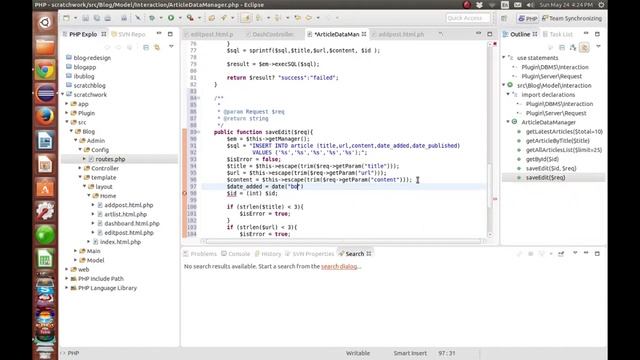Expand the Model folder in tree
Image resolution: width=640 pixels, height=360 pixels.
(x=76, y=260)
